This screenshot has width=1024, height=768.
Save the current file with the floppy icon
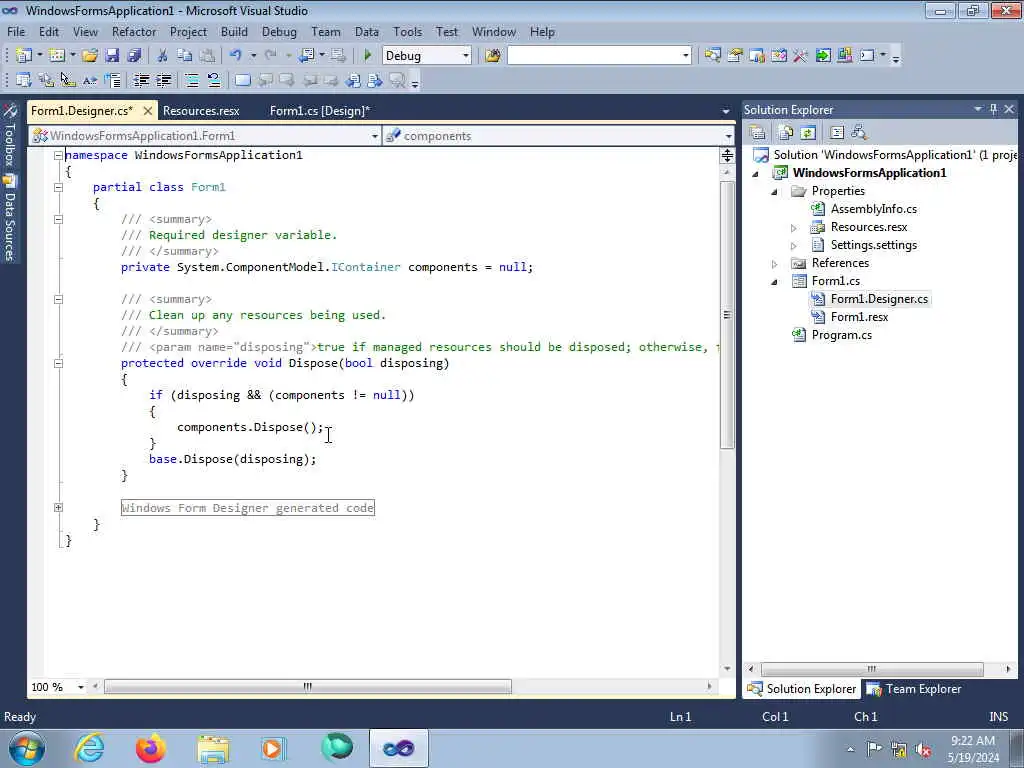pyautogui.click(x=112, y=56)
